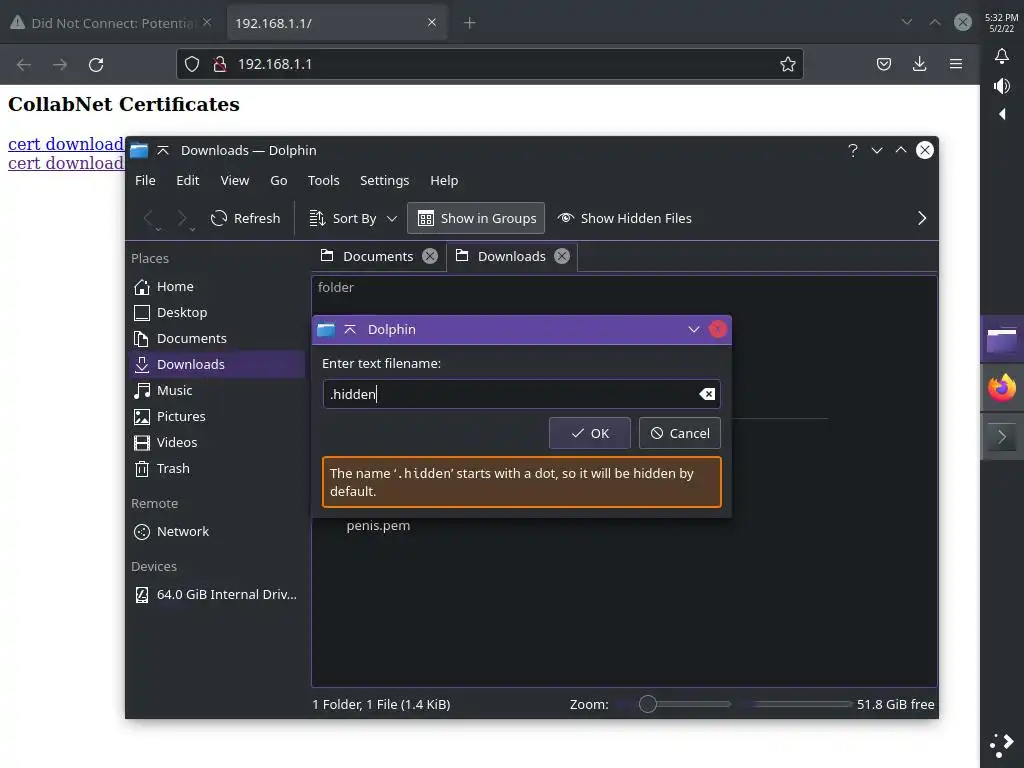Minimize dialog with chevron-down icon
This screenshot has width=1024, height=768.
point(694,329)
